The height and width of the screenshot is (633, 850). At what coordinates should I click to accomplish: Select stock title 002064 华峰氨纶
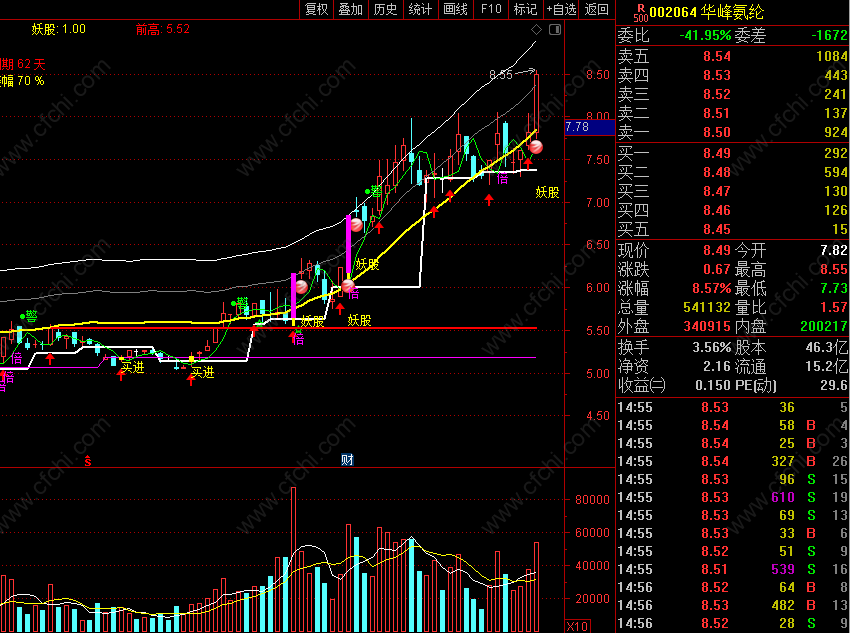tap(707, 12)
